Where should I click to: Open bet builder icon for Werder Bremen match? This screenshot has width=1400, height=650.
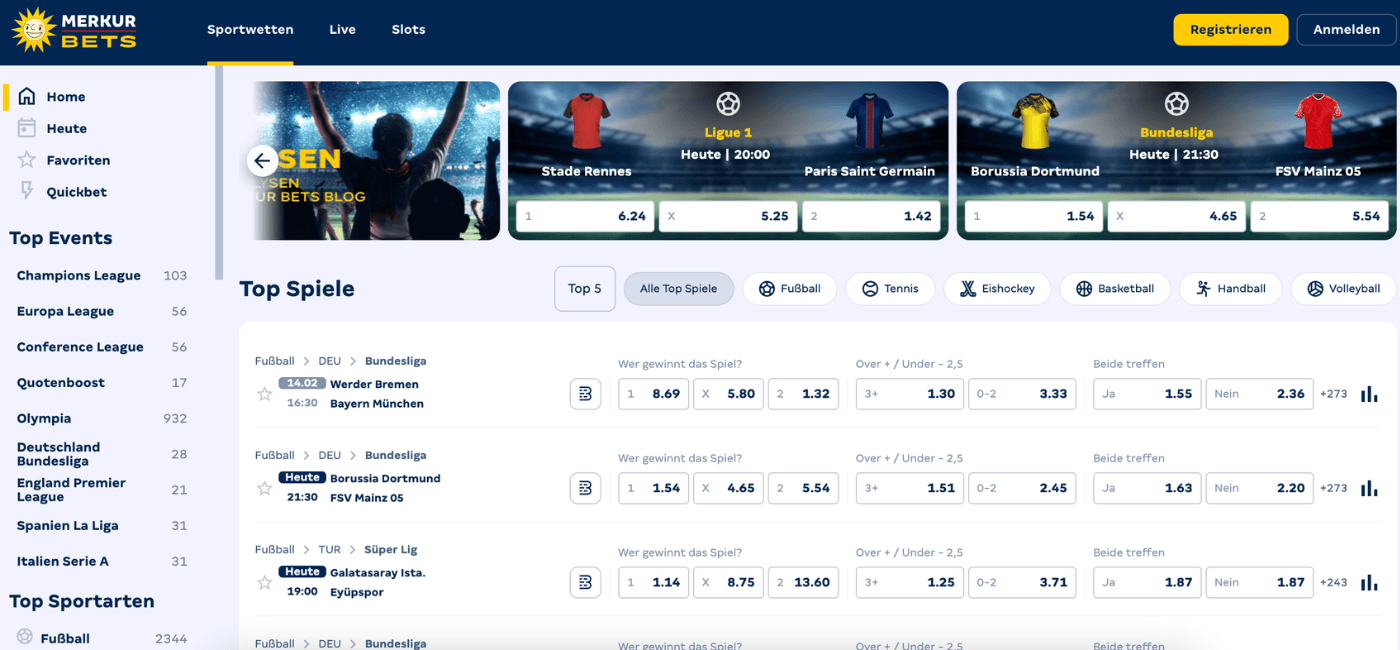[585, 394]
